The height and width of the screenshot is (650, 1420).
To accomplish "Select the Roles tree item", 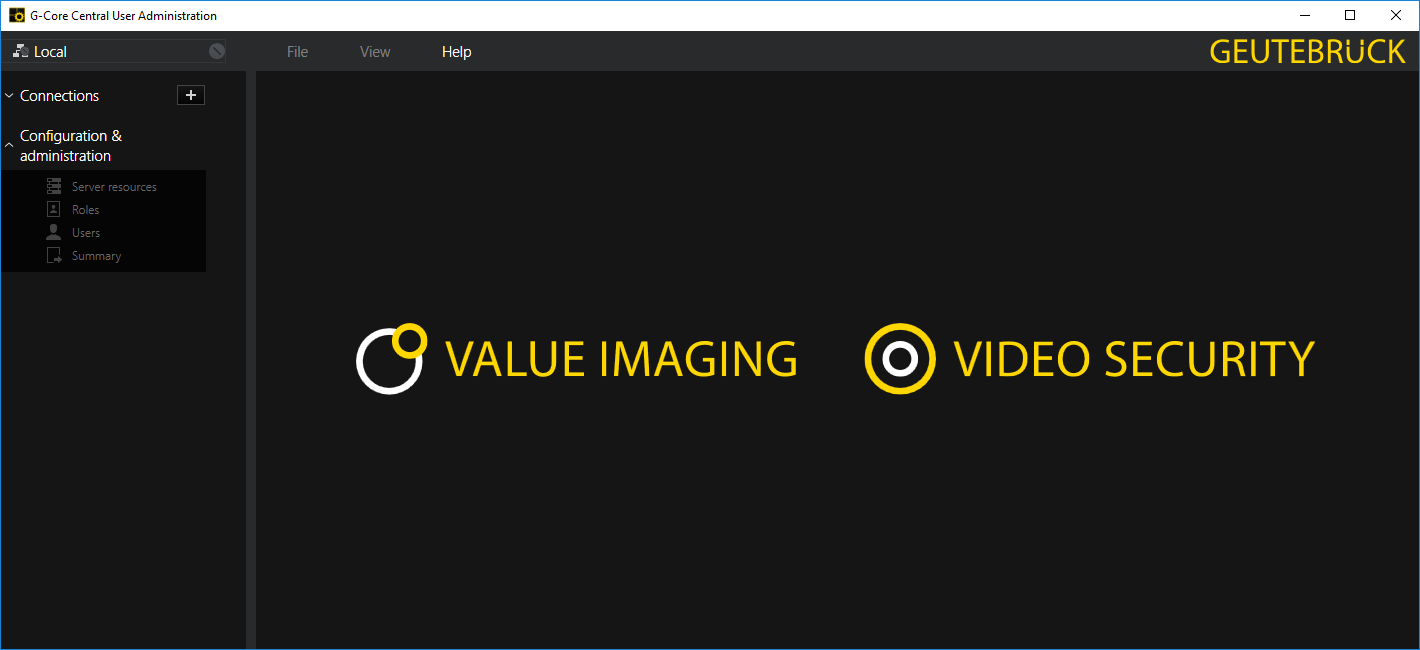I will point(85,210).
